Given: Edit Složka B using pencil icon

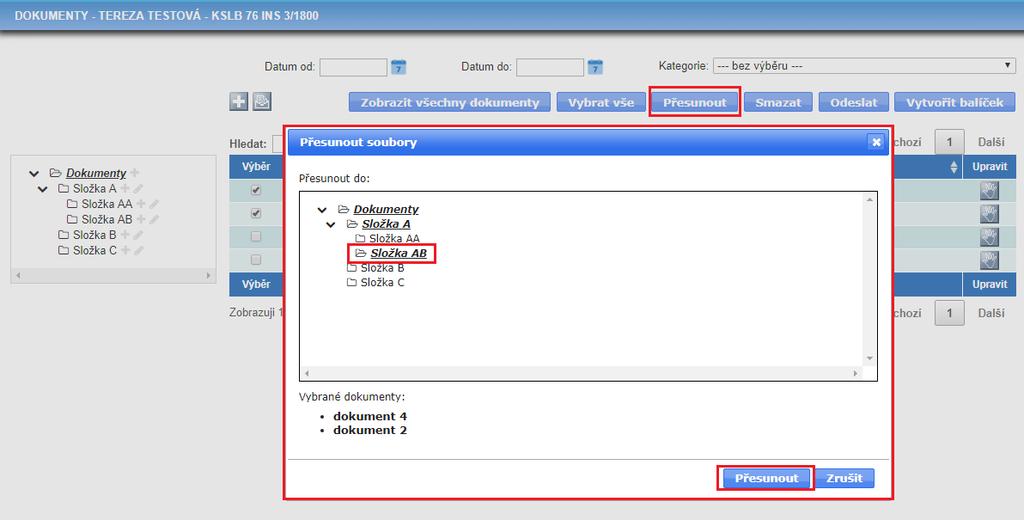Looking at the screenshot, I should pos(138,235).
